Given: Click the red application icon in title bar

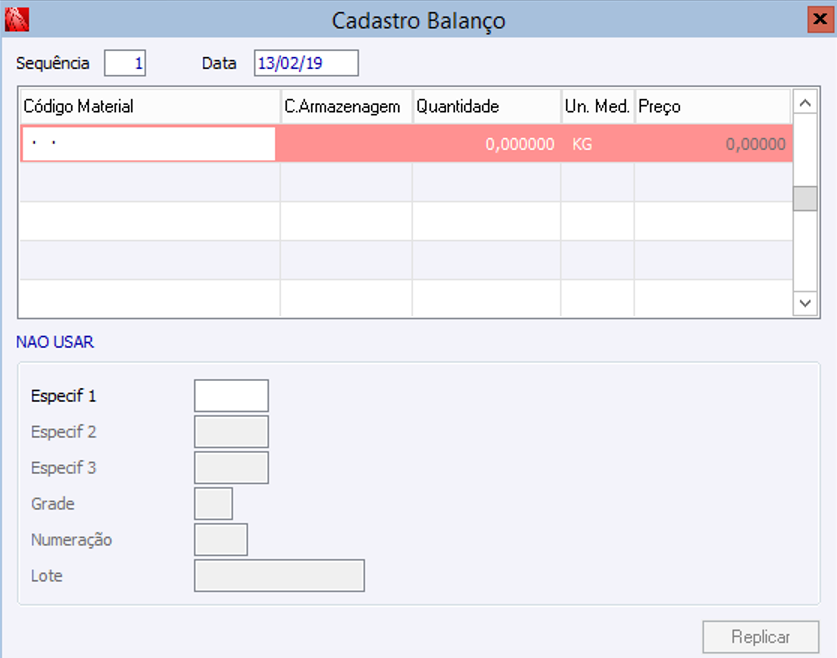Looking at the screenshot, I should 17,20.
